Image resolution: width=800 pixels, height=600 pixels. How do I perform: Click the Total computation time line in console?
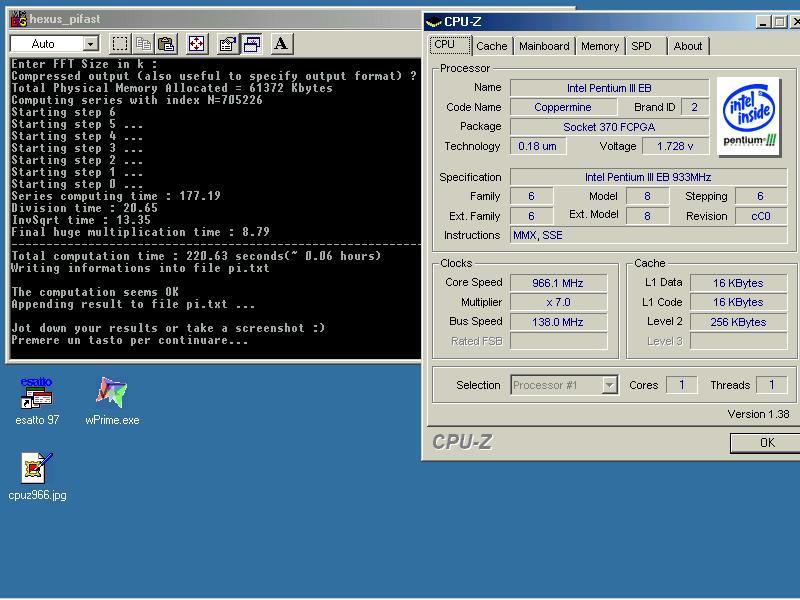click(x=196, y=256)
